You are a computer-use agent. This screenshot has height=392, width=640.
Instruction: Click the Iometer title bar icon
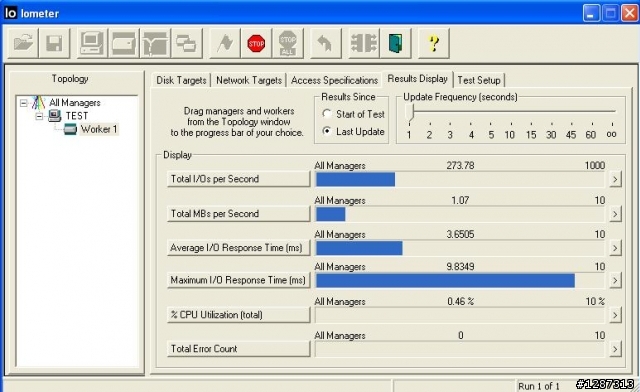click(11, 13)
